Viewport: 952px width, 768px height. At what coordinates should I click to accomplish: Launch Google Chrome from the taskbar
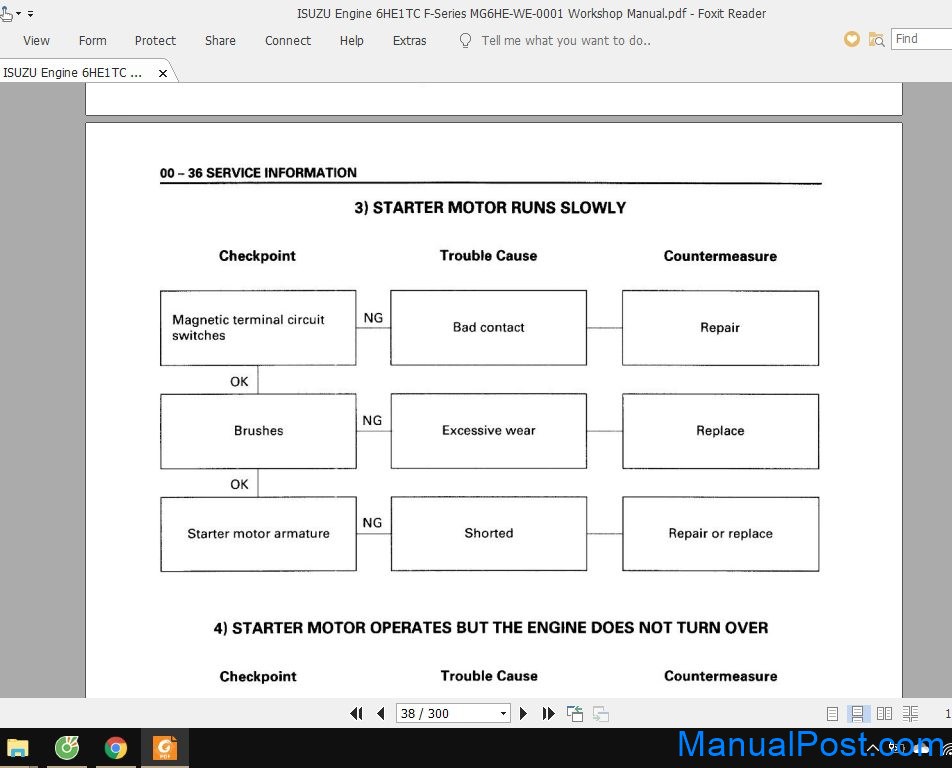(115, 748)
